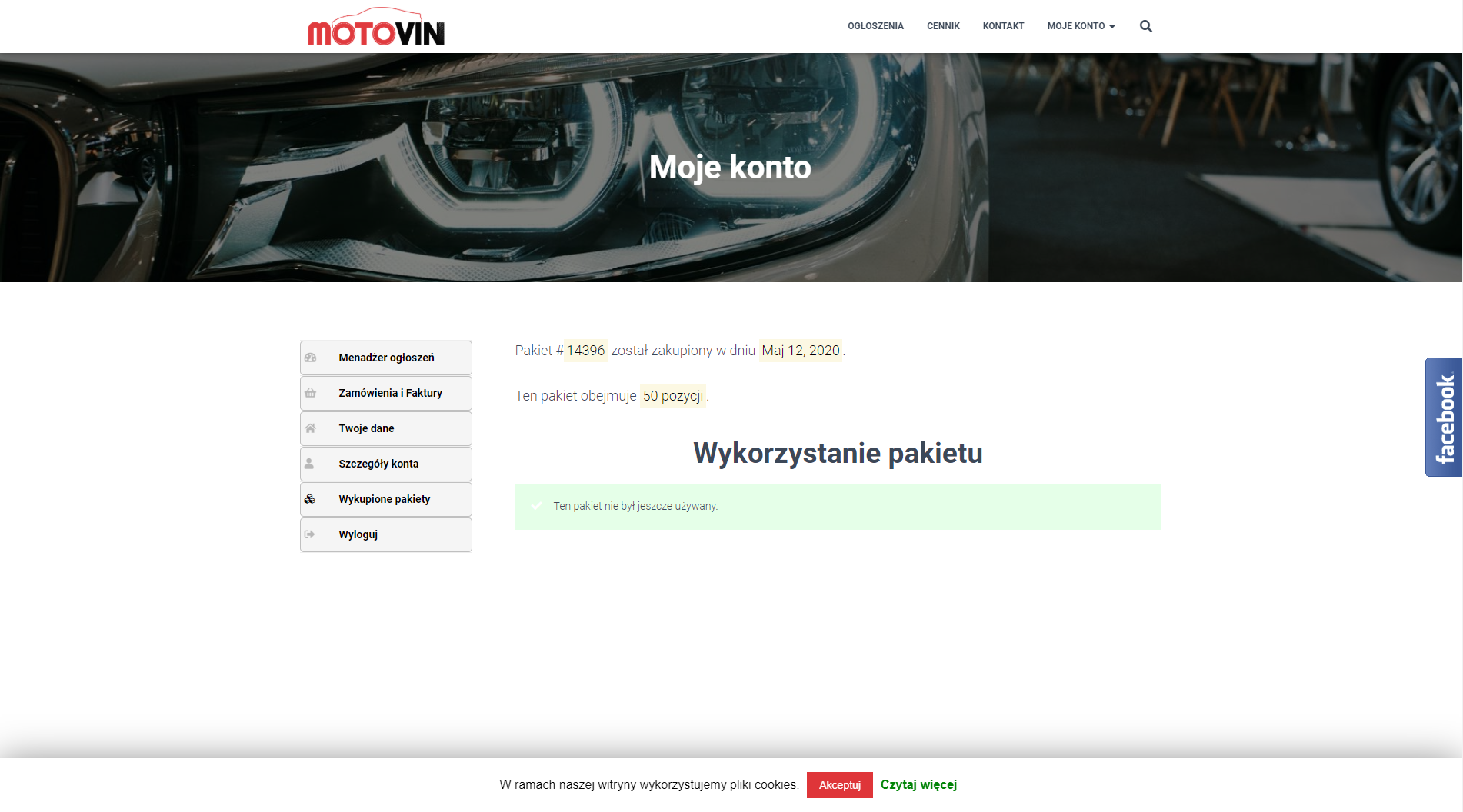1463x812 pixels.
Task: Select the Menadżer ogłoszeń sidebar icon
Action: (x=311, y=357)
